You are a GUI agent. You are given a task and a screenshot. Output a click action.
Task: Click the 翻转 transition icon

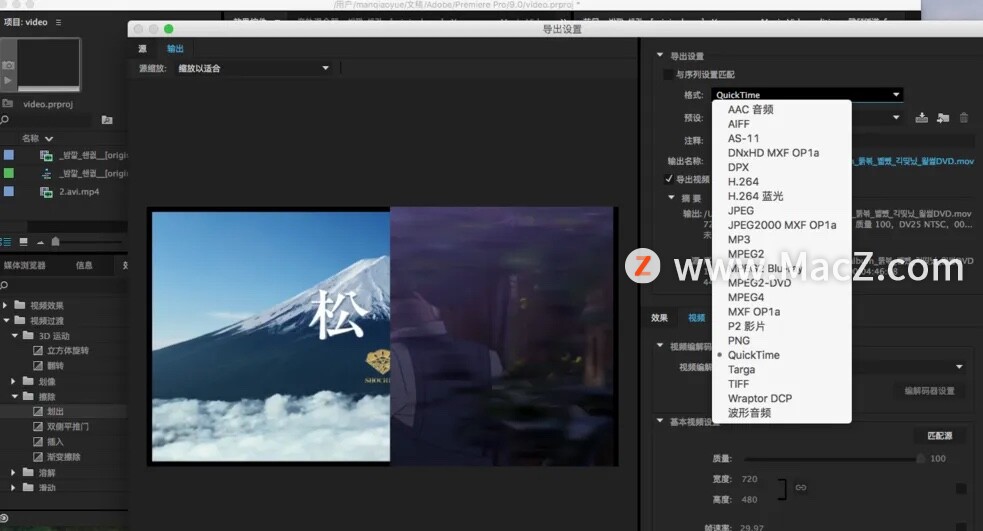pyautogui.click(x=38, y=365)
